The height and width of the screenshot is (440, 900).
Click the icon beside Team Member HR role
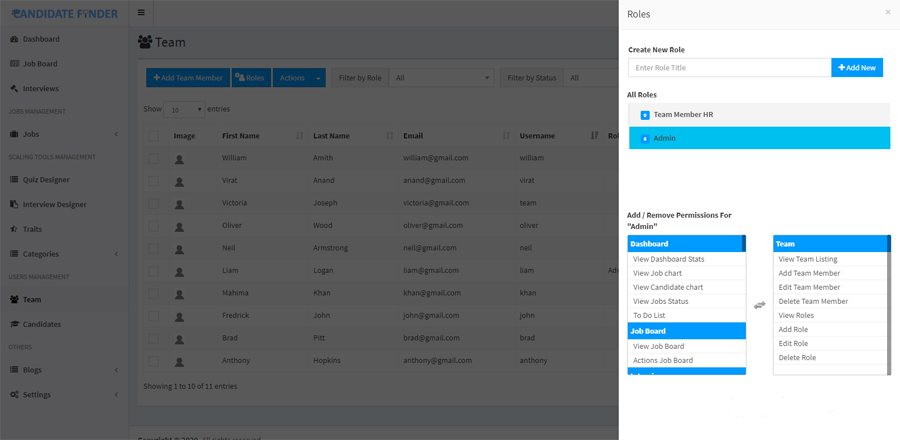pos(645,115)
